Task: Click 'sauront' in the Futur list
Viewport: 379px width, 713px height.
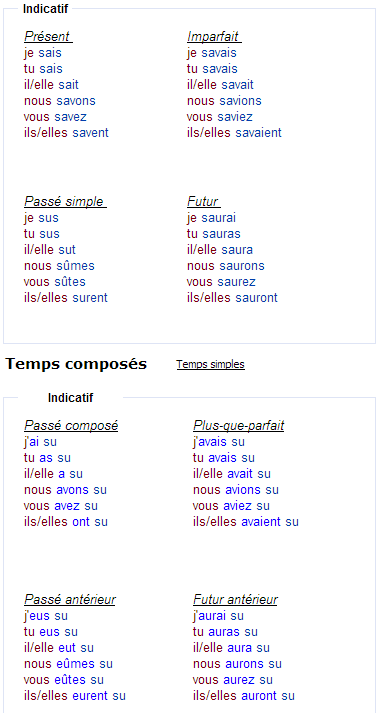Action: 256,298
